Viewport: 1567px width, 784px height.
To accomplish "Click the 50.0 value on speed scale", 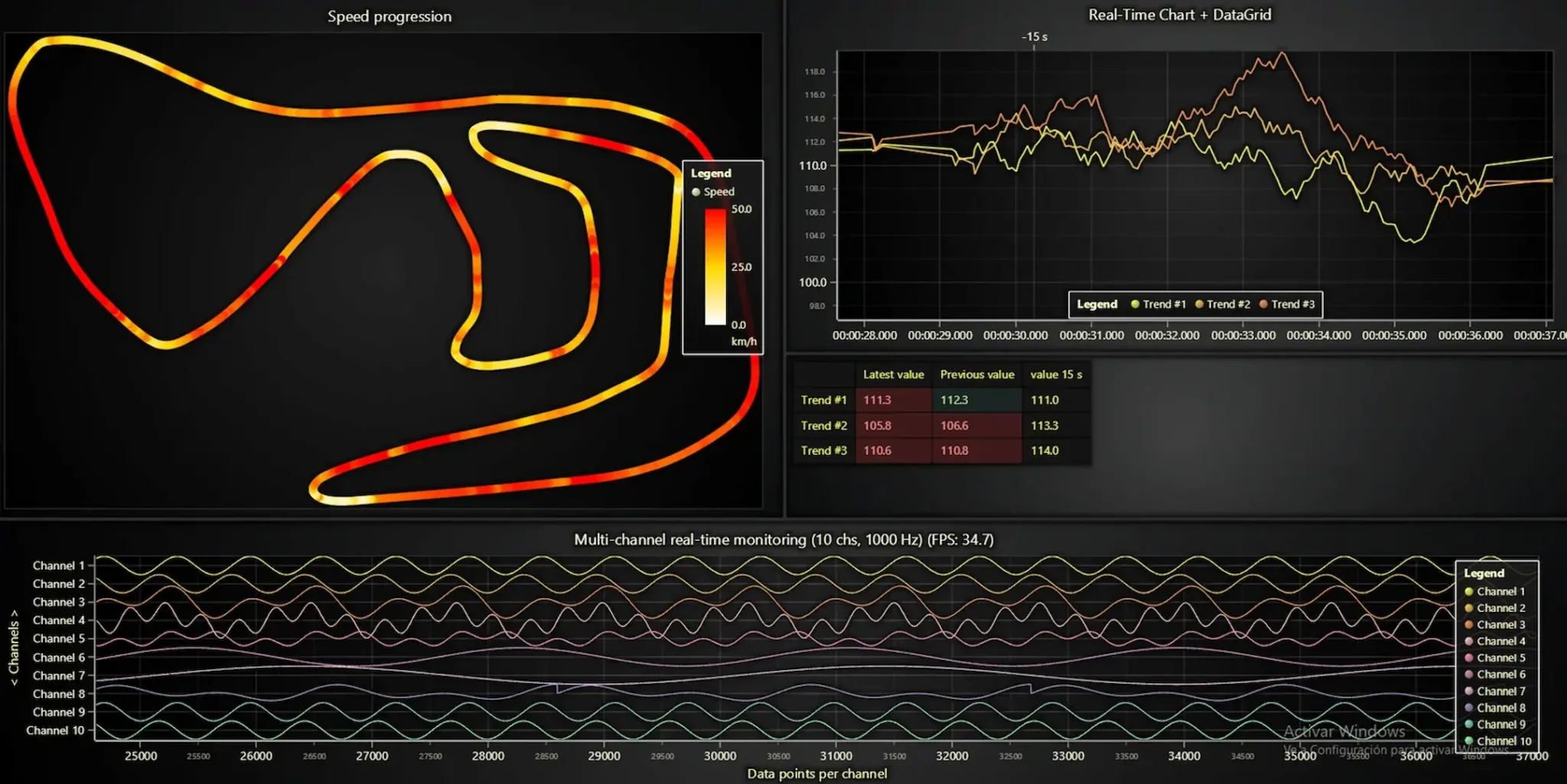I will click(741, 209).
